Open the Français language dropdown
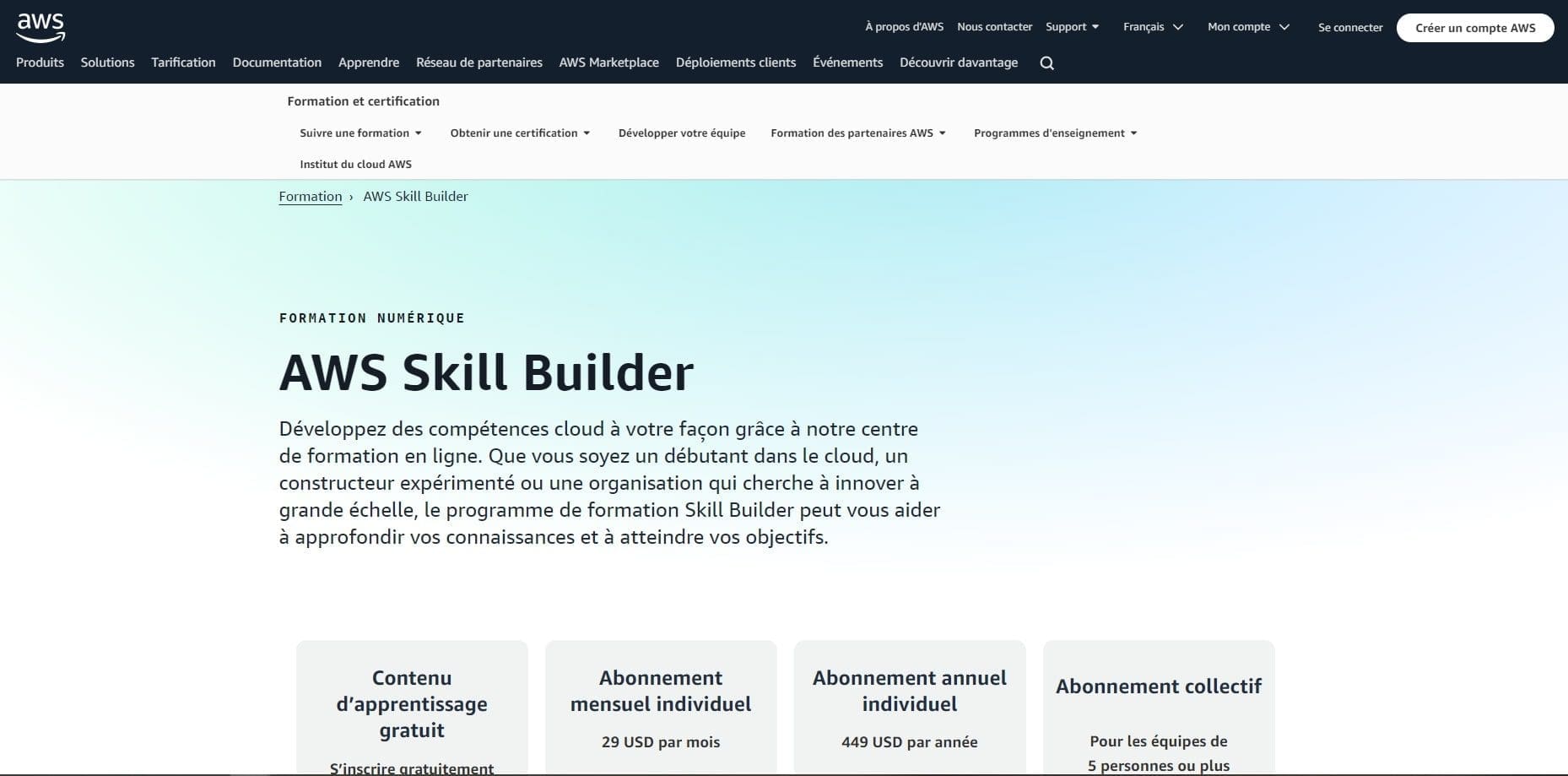Viewport: 1568px width, 776px height. click(1153, 27)
